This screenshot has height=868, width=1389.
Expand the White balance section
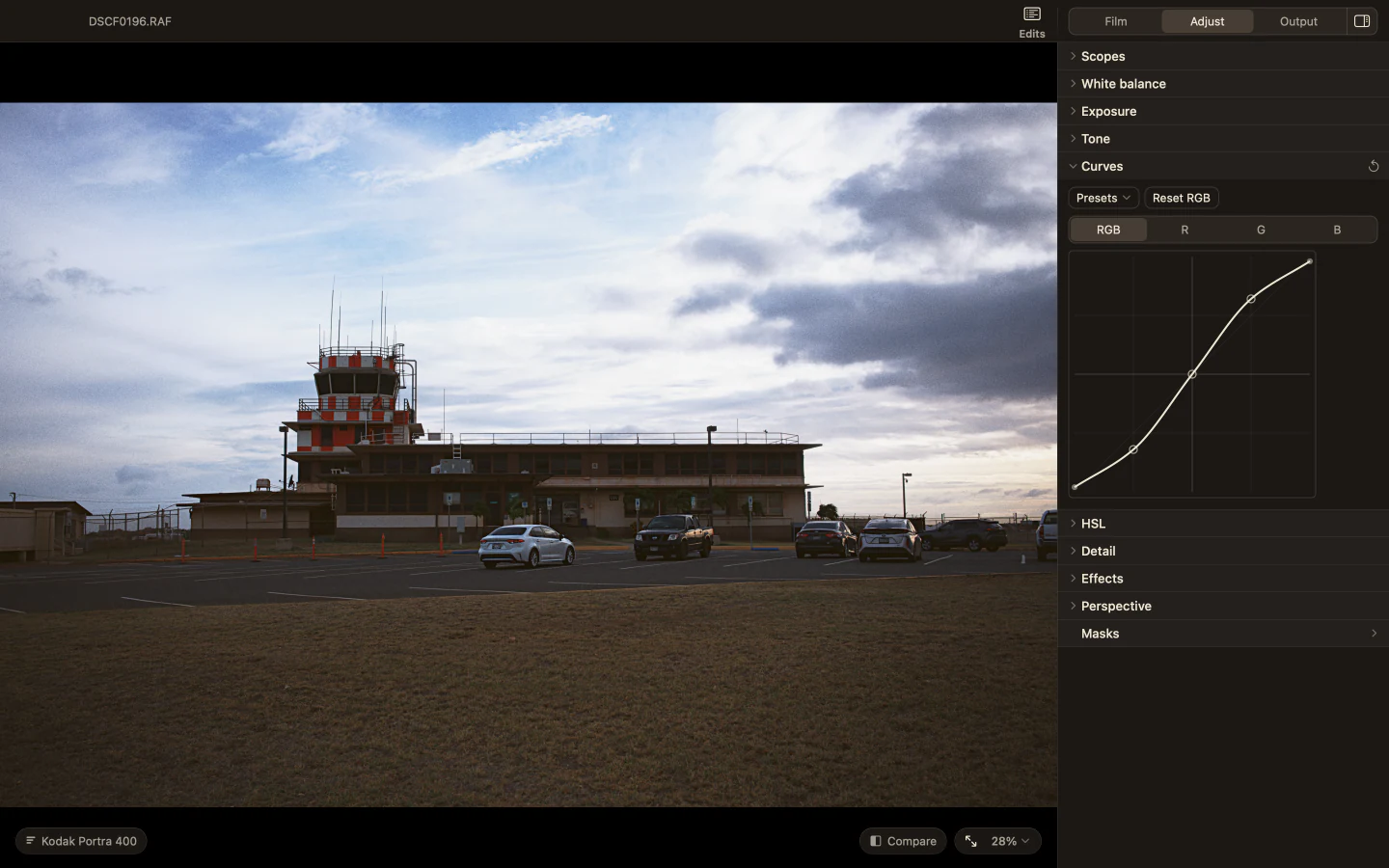click(1223, 84)
